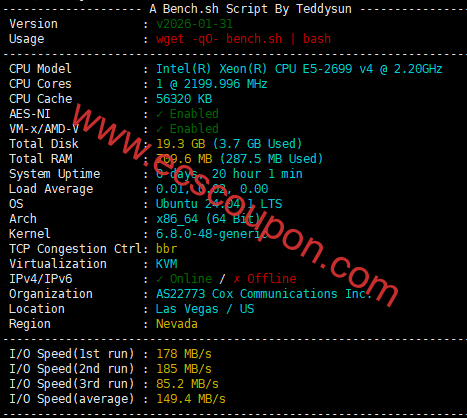Select the CPU model Intel Xeon E5-2699 text

299,69
